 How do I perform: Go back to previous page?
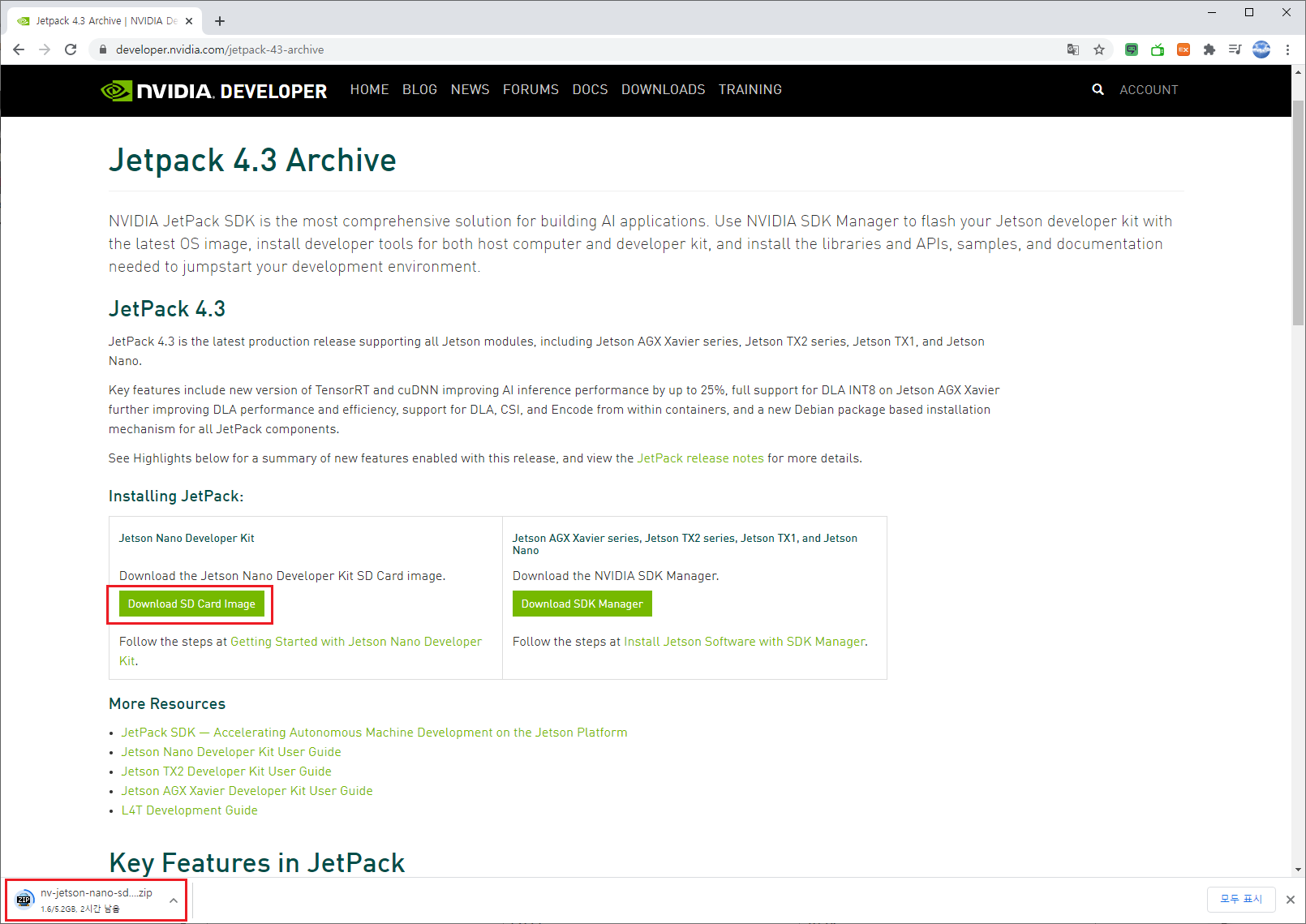click(x=19, y=49)
